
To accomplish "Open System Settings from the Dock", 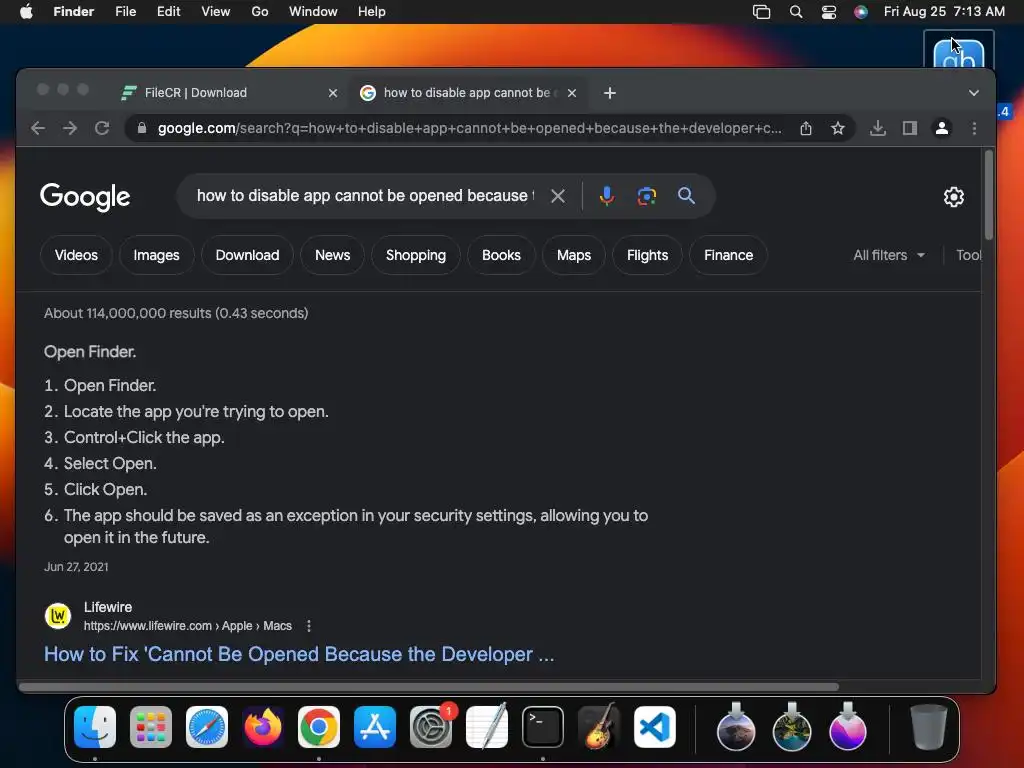I will [431, 727].
